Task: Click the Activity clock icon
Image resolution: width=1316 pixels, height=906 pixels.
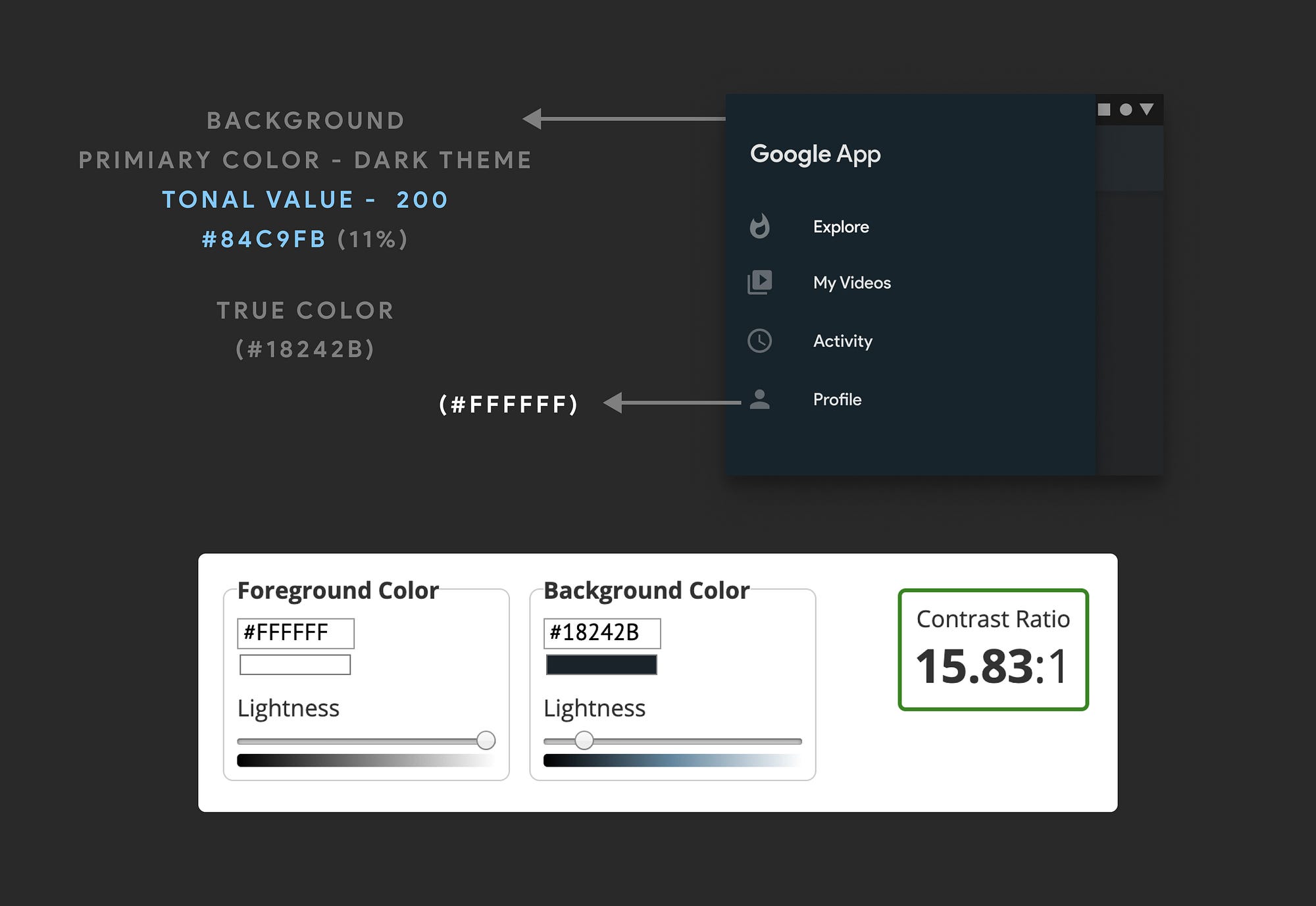Action: [759, 341]
